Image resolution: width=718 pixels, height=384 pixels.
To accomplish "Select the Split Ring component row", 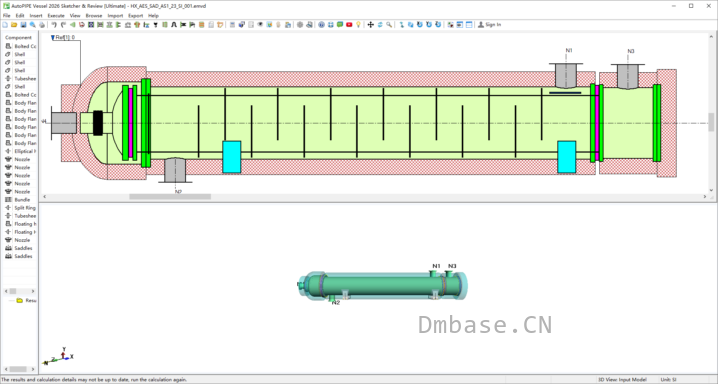I will click(21, 208).
